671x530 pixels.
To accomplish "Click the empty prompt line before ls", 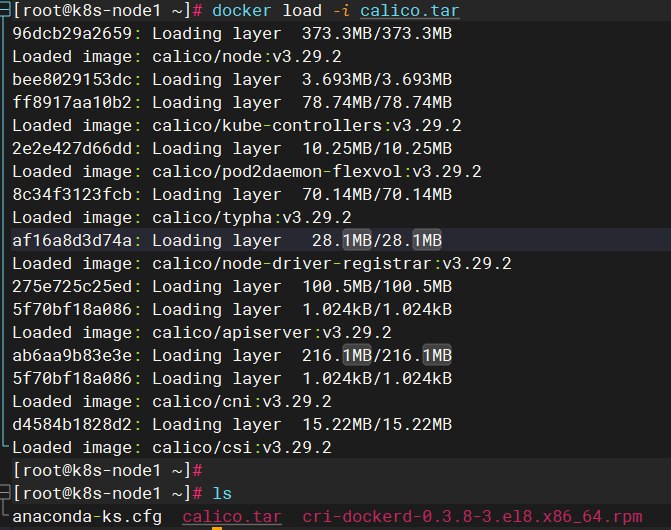I will [107, 471].
